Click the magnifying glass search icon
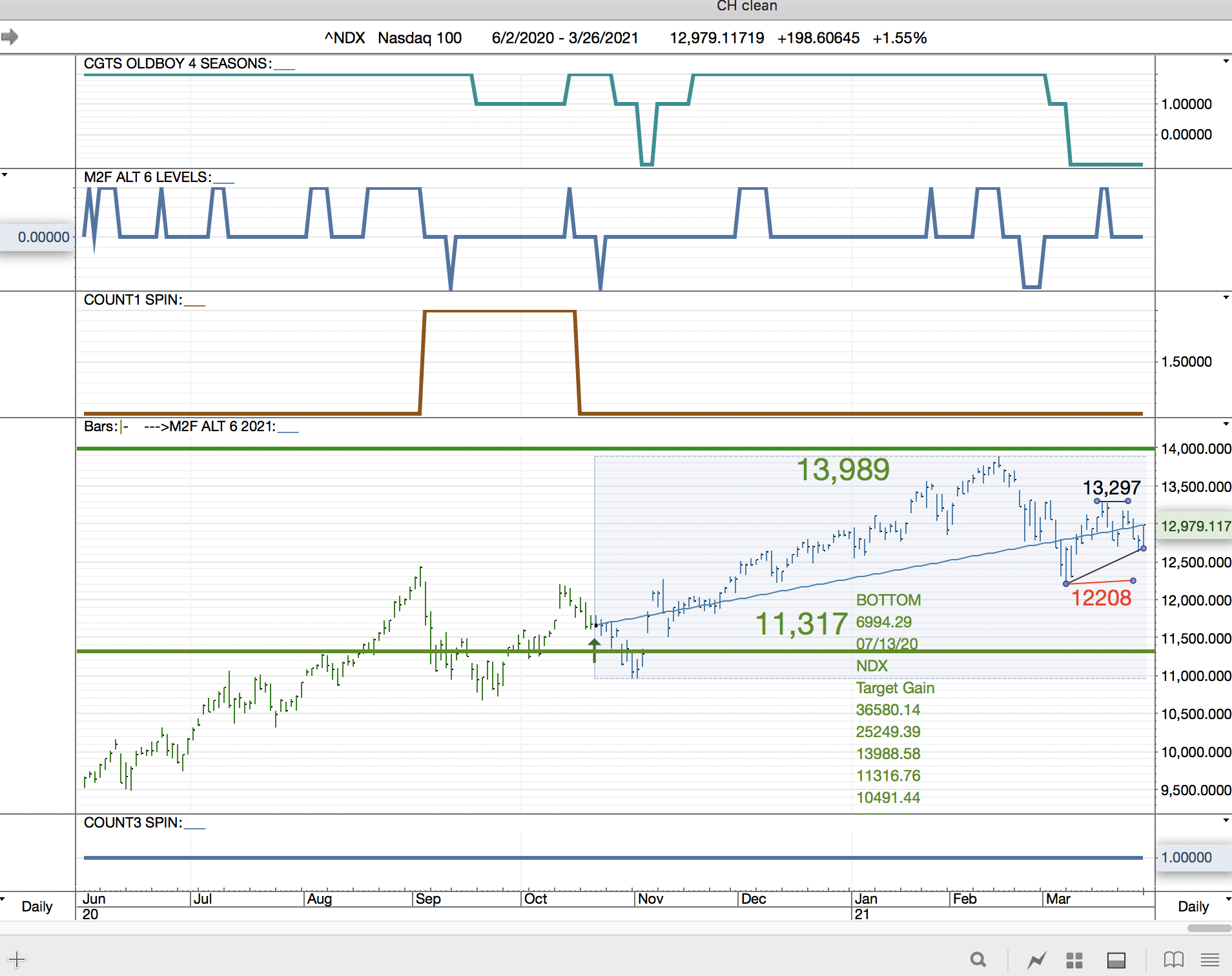Viewport: 1232px width, 976px height. pyautogui.click(x=978, y=960)
